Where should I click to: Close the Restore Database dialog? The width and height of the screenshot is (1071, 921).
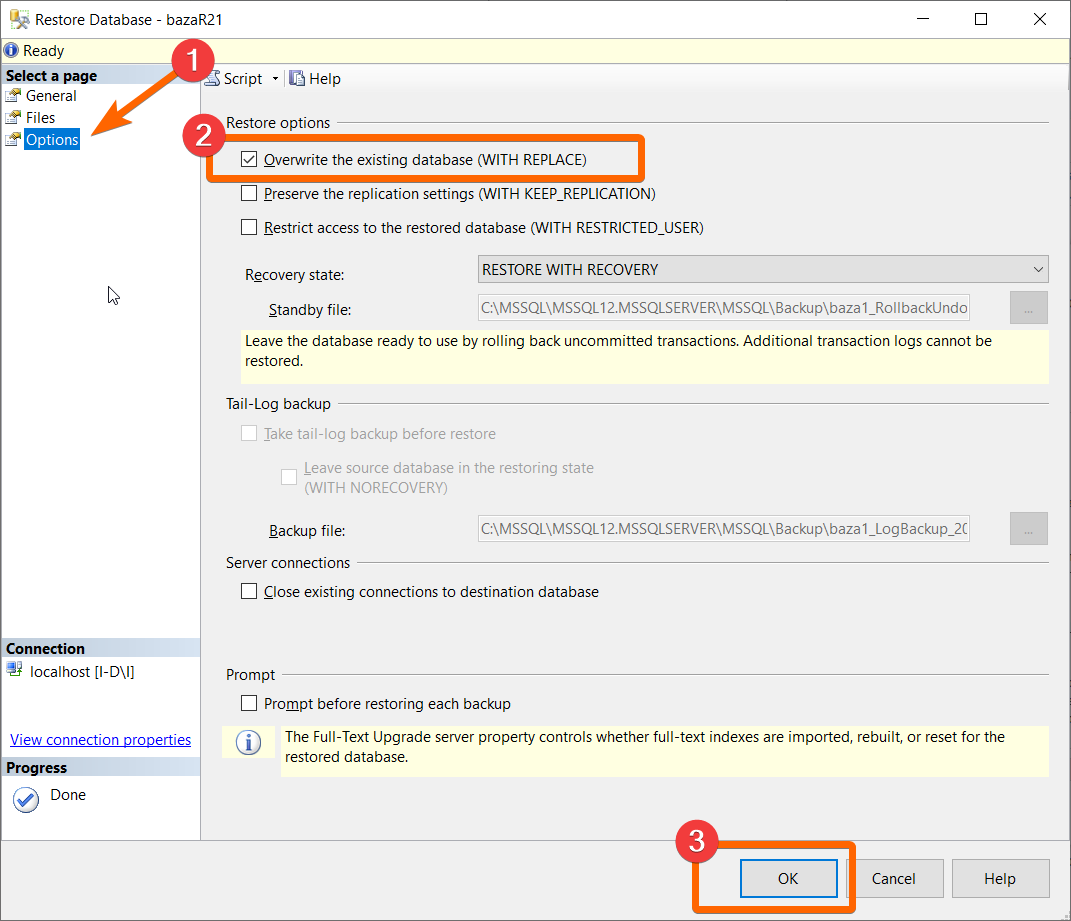1040,19
